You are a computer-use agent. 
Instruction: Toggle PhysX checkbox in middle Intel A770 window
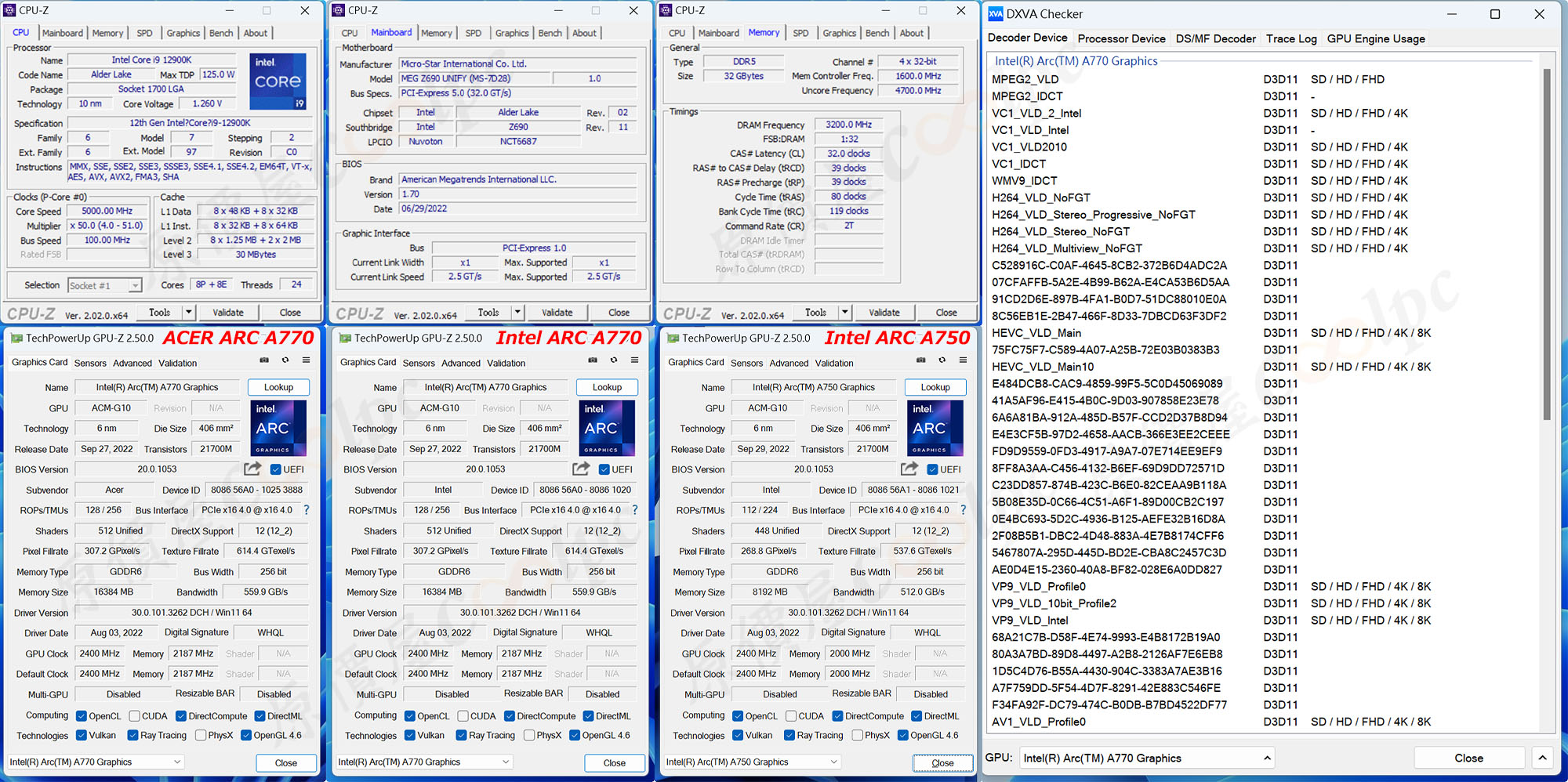pyautogui.click(x=529, y=735)
